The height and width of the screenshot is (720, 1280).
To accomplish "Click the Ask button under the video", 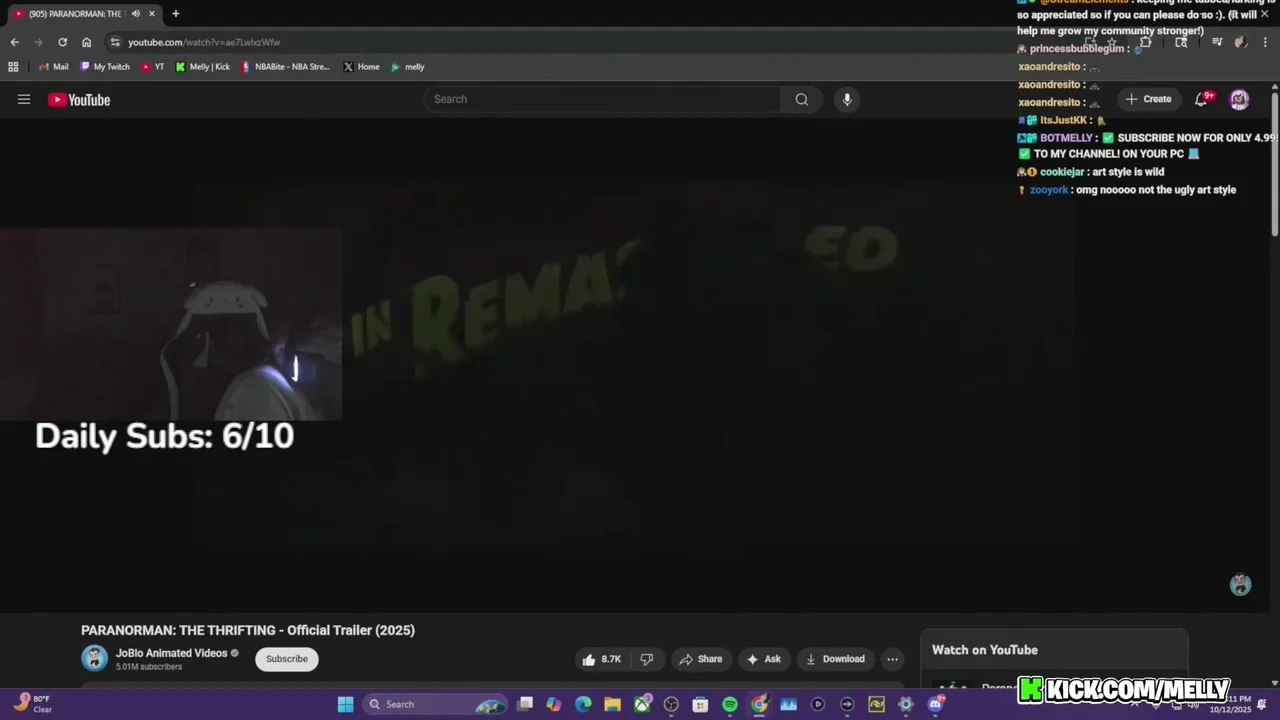I will click(x=764, y=659).
